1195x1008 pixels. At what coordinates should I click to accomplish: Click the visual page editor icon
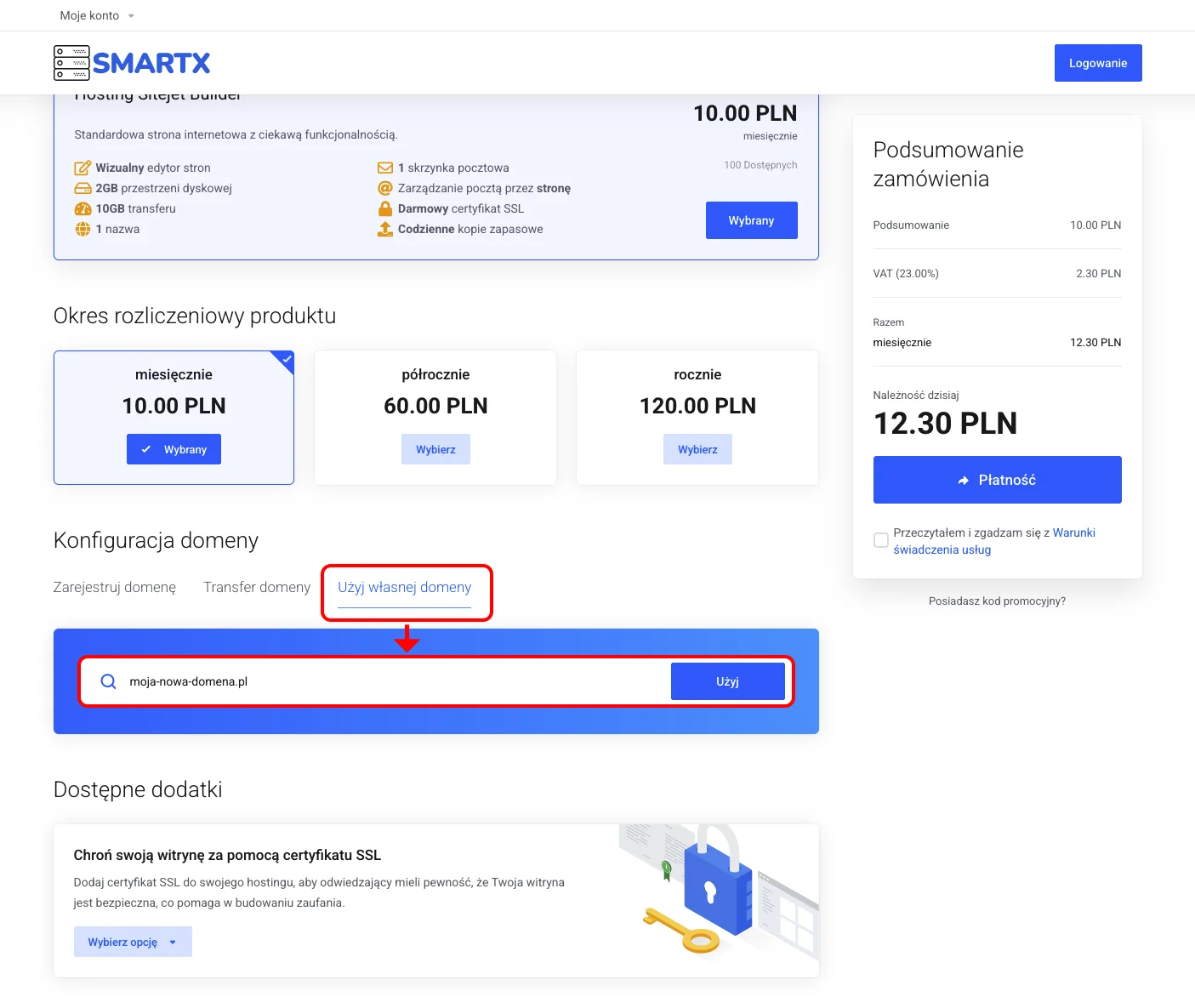tap(83, 168)
